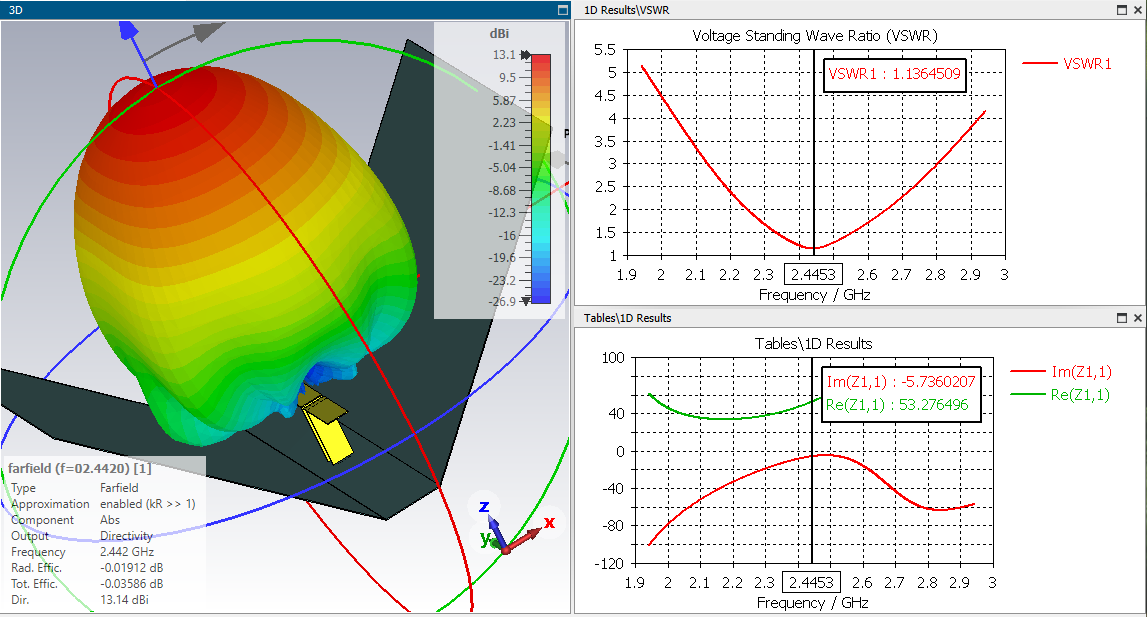Click the 2.4453 marker field in the VSWR plot

click(x=813, y=274)
